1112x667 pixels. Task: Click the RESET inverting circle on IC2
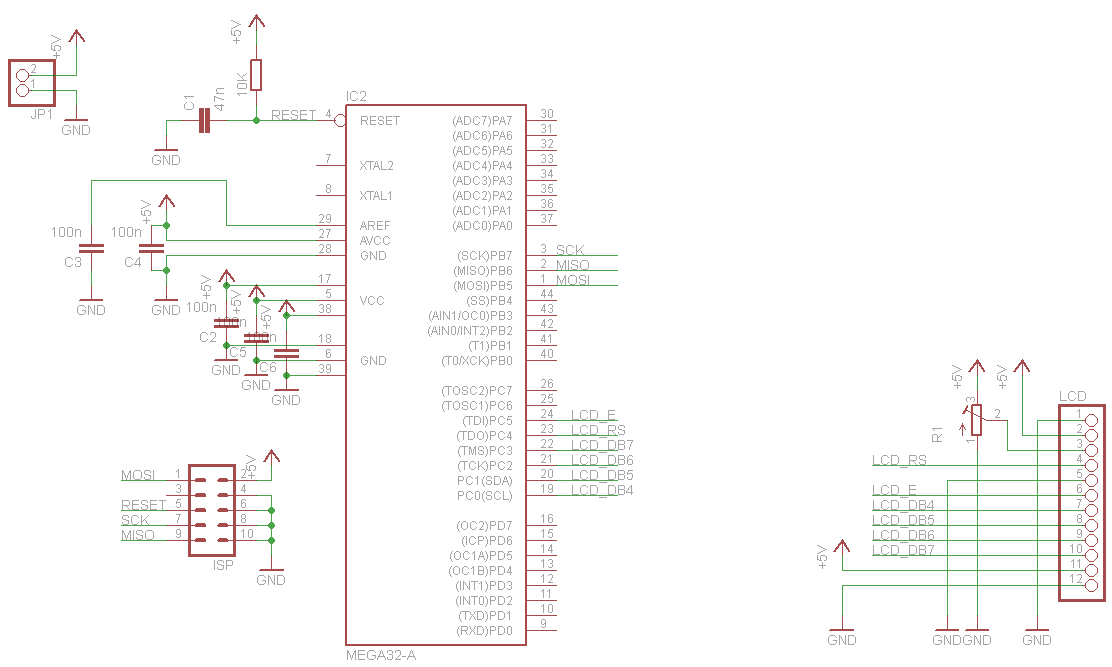point(340,120)
